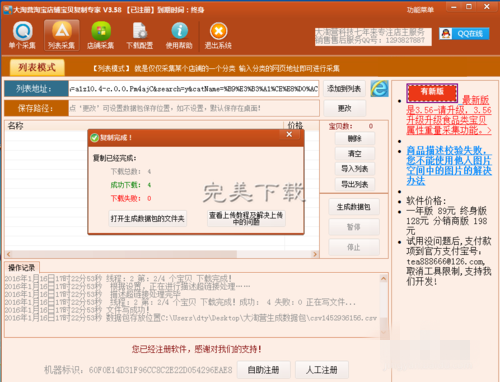Click the log line with csv1452936156.csv path

(x=191, y=318)
